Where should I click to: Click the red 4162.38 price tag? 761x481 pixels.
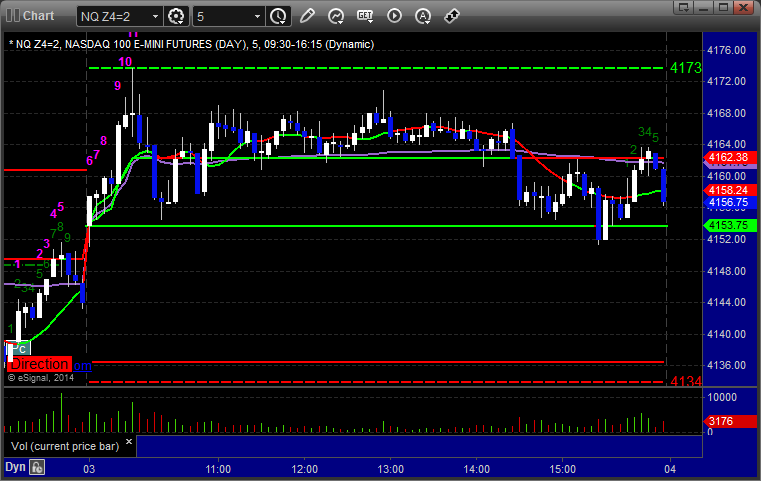729,157
